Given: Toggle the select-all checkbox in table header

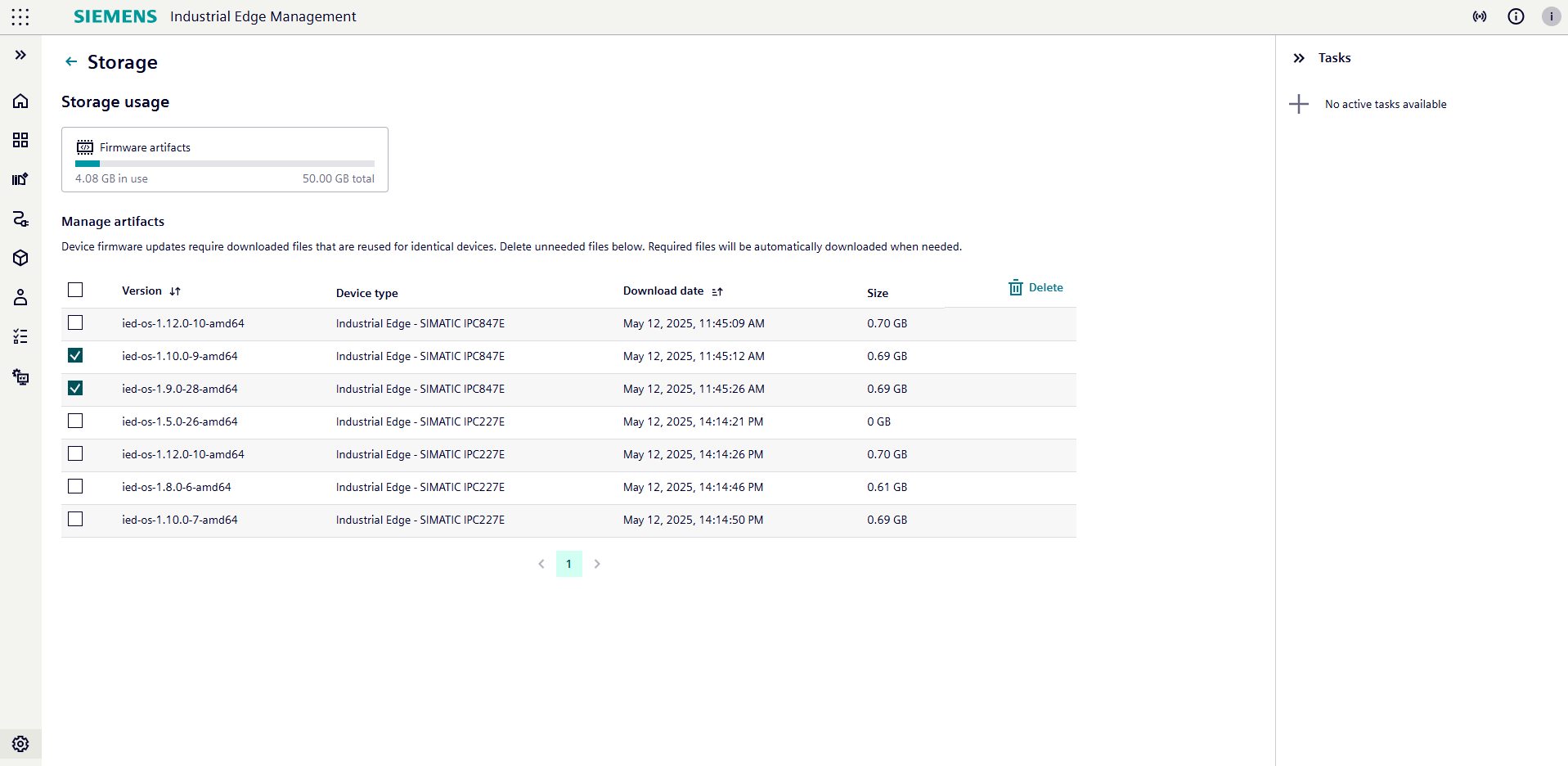Looking at the screenshot, I should click(75, 290).
